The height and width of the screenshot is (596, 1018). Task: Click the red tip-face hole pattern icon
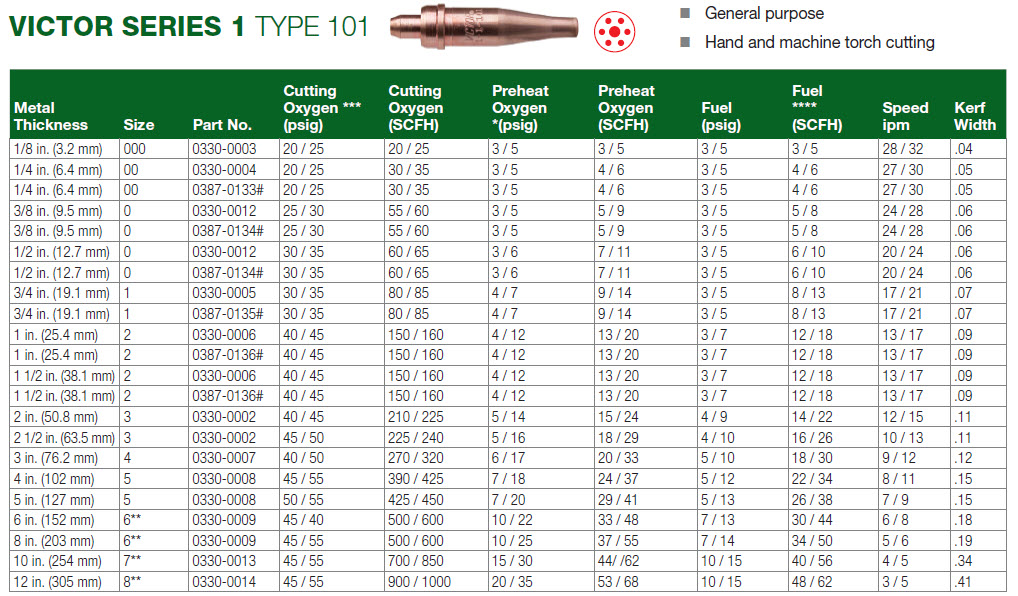[614, 32]
